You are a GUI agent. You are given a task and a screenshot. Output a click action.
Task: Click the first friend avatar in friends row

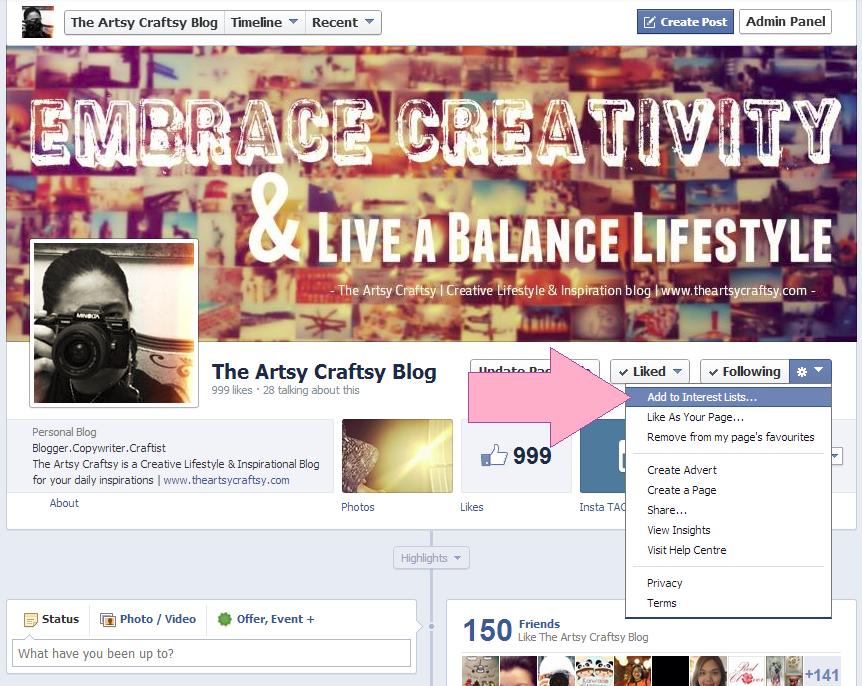(x=480, y=671)
